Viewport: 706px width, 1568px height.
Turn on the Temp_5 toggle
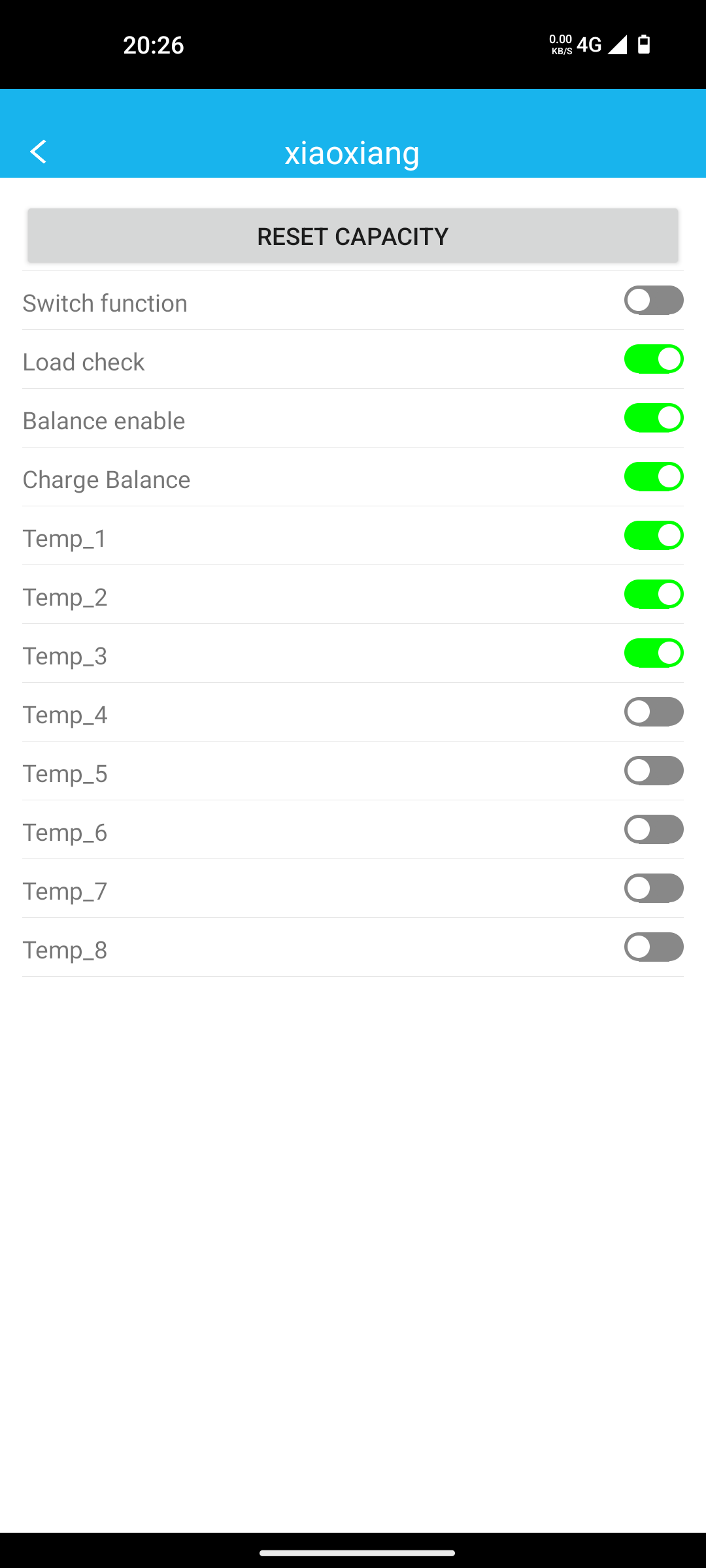click(x=653, y=771)
